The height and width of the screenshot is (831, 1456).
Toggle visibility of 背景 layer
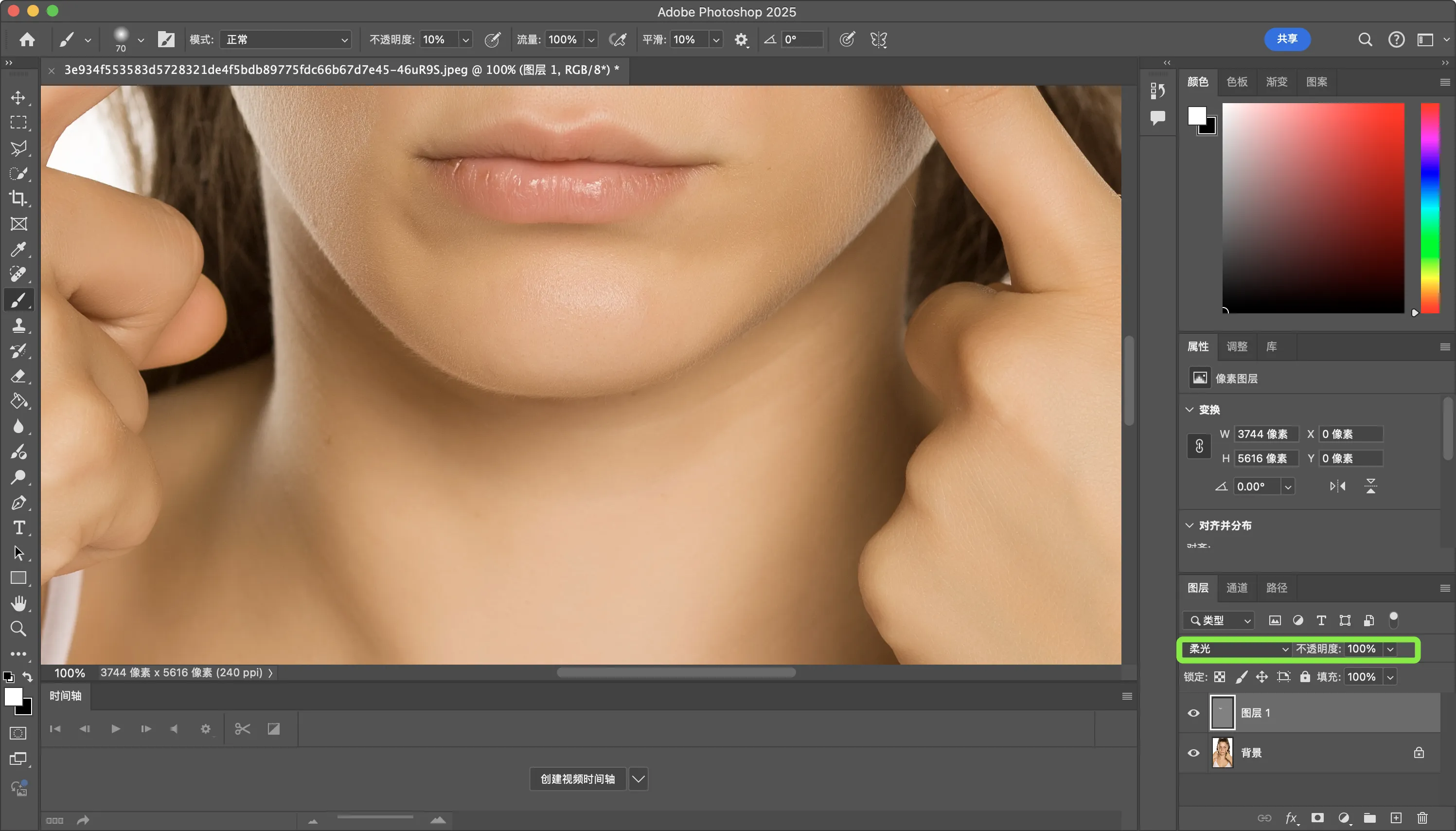(x=1193, y=753)
